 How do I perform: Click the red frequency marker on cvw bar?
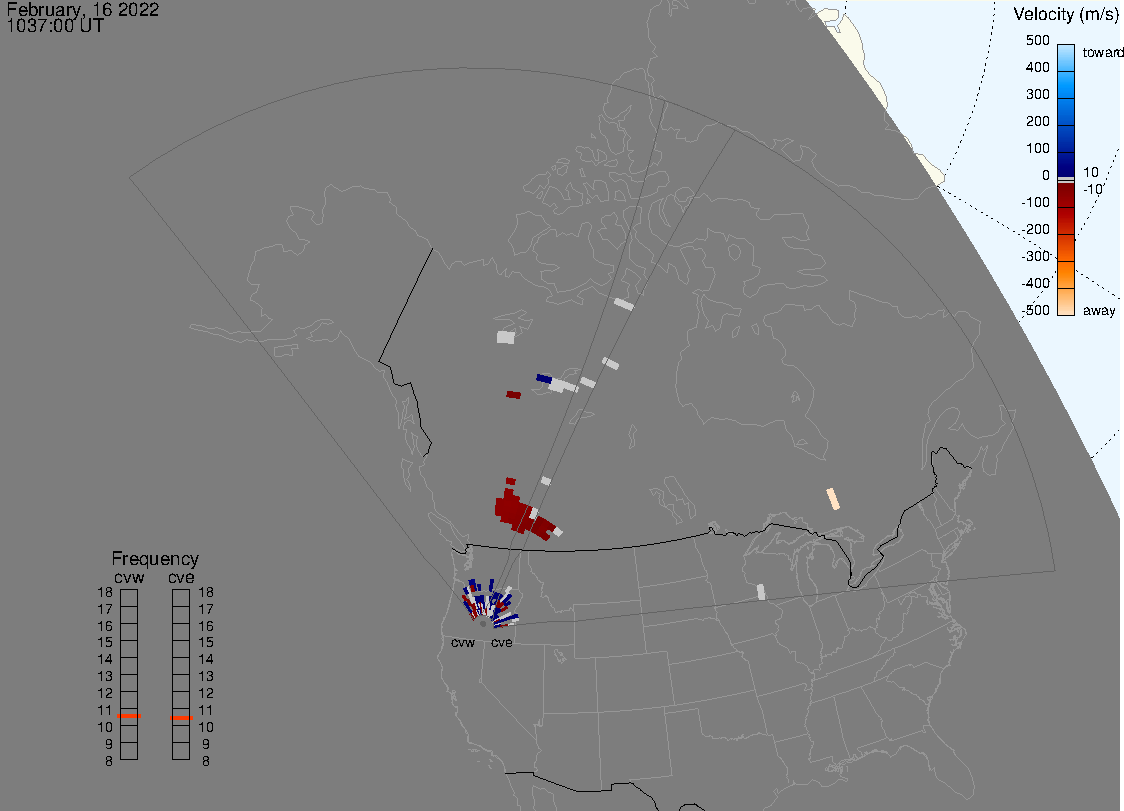coord(129,716)
